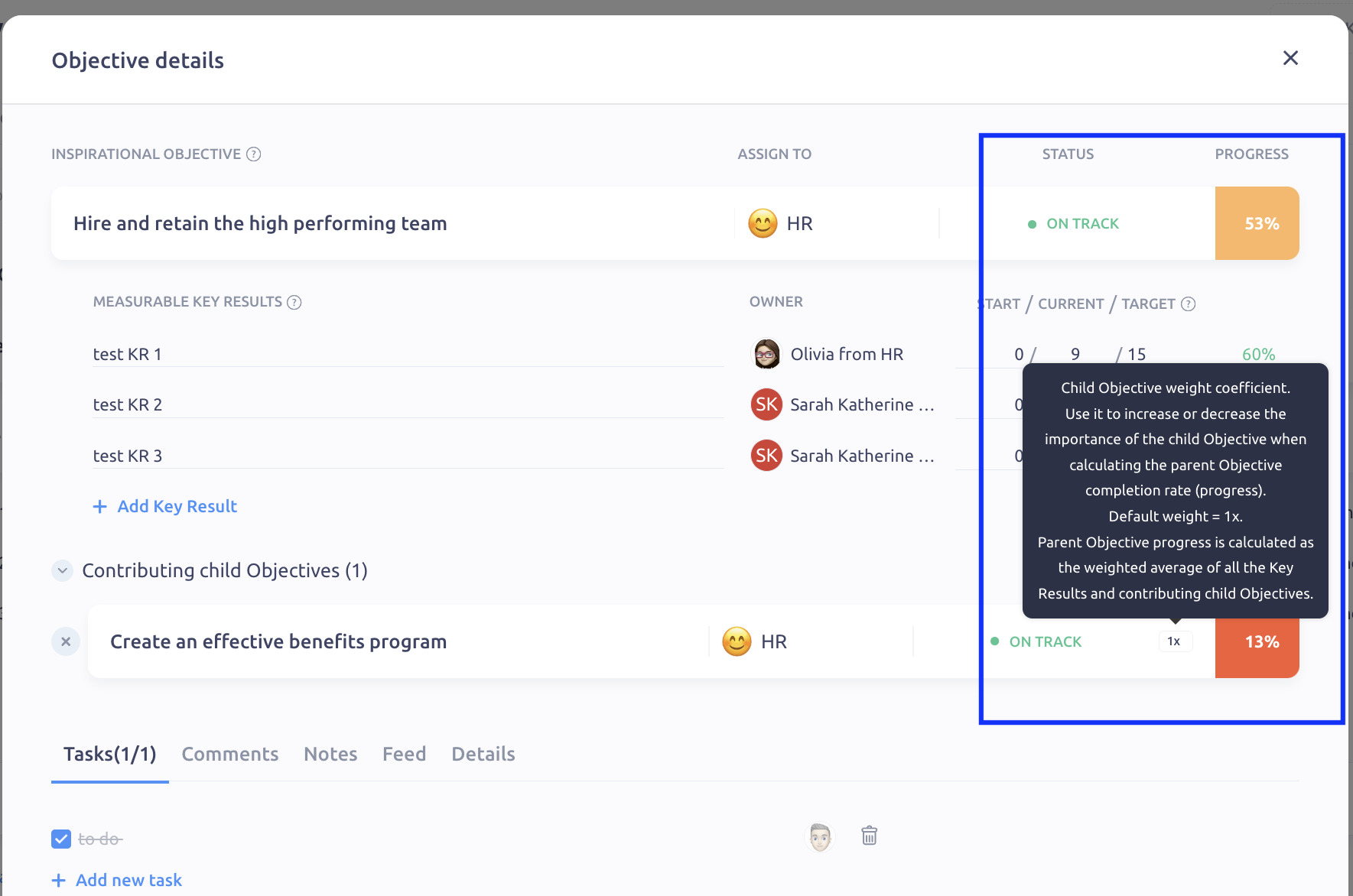The height and width of the screenshot is (896, 1353).
Task: Open Inspirational Objective help icon
Action: click(254, 154)
